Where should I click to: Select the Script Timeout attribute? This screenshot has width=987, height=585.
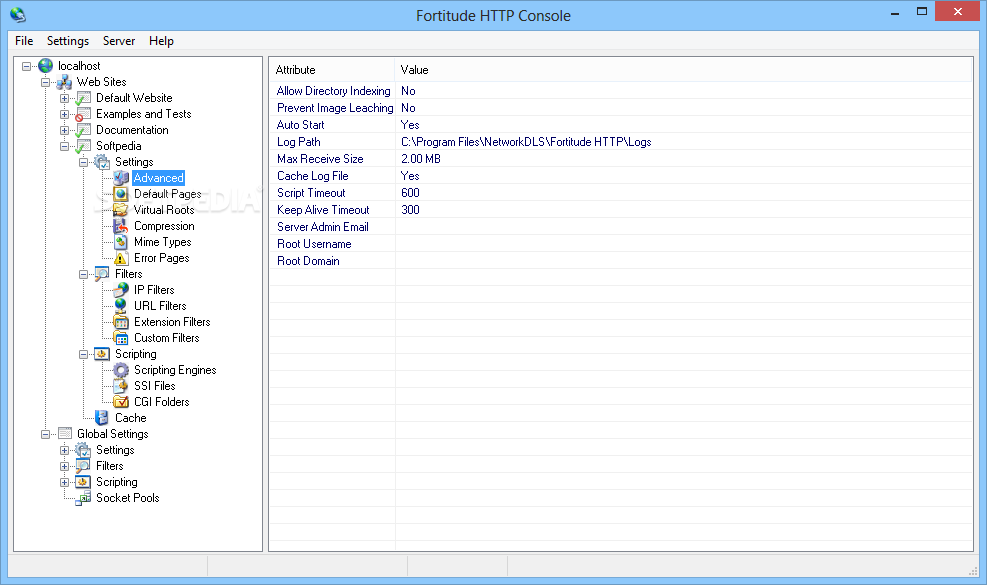pyautogui.click(x=311, y=193)
